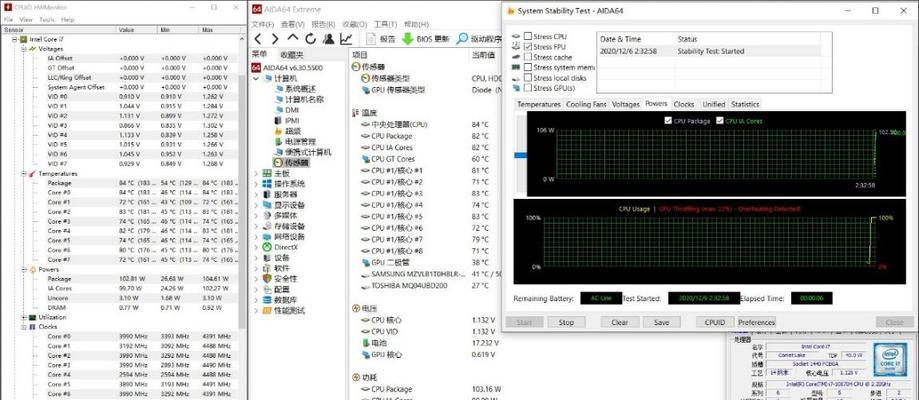This screenshot has height=400, width=919.
Task: Collapse Powers group in HWMonitor
Action: pos(25,269)
